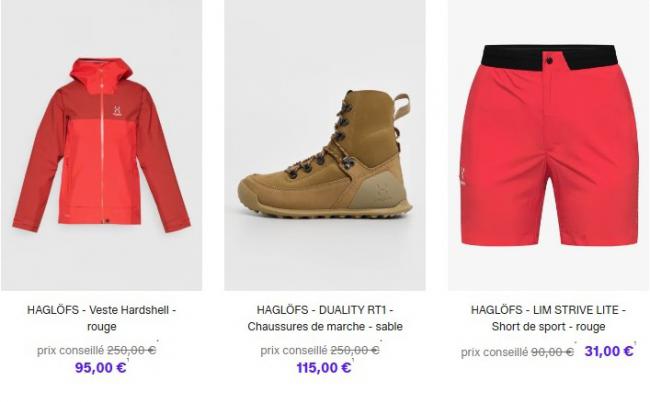The height and width of the screenshot is (402, 650).
Task: Click the Haglöfs logo on the jacket chest
Action: pyautogui.click(x=117, y=111)
